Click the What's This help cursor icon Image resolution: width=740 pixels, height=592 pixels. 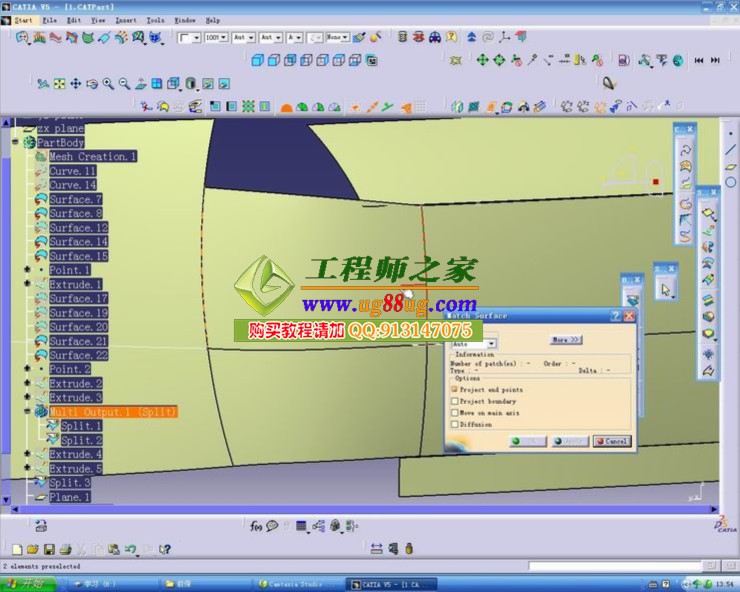pyautogui.click(x=164, y=549)
